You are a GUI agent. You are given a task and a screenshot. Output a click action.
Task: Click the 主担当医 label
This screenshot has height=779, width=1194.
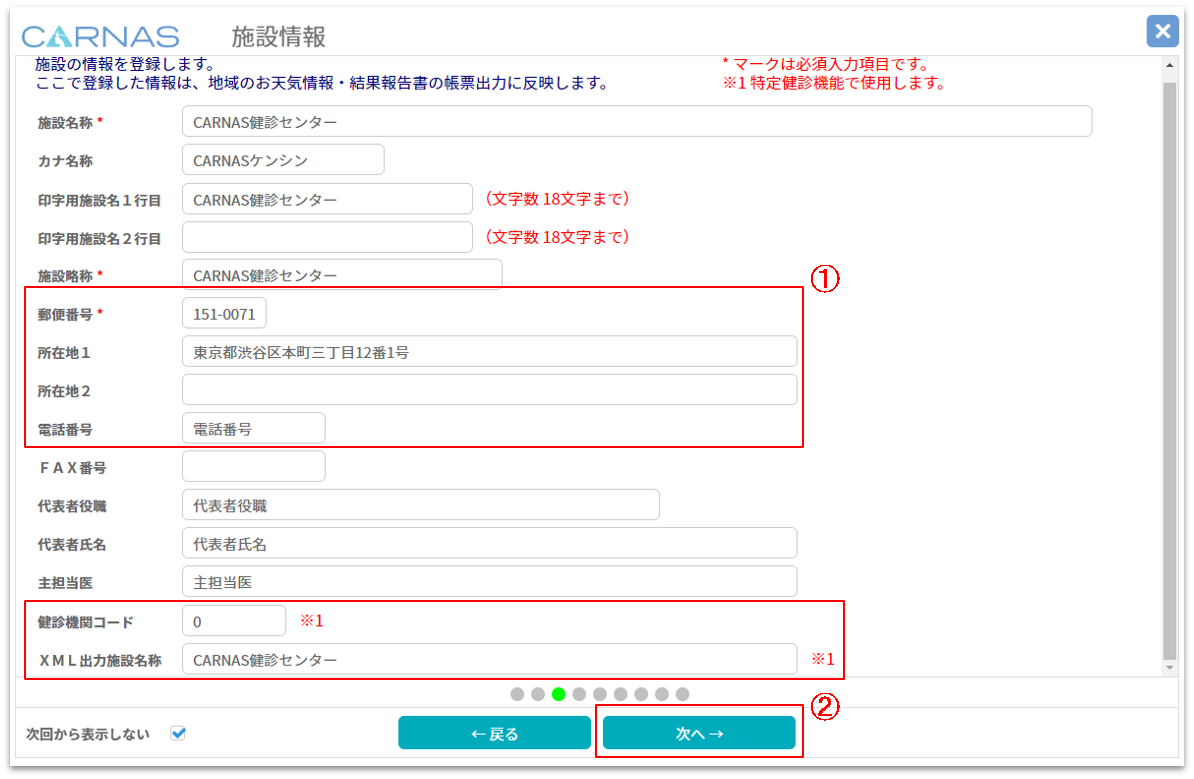pos(65,583)
